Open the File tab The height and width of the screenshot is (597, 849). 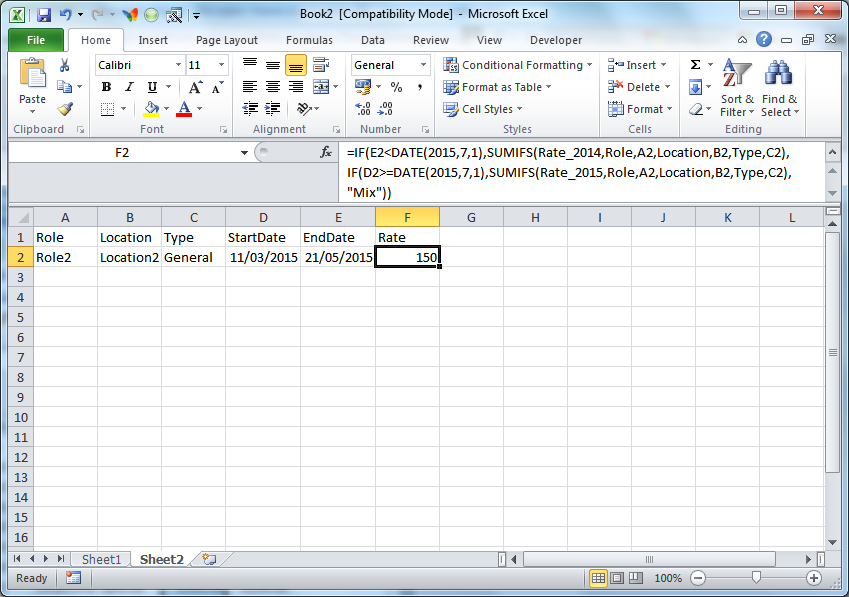pos(36,40)
